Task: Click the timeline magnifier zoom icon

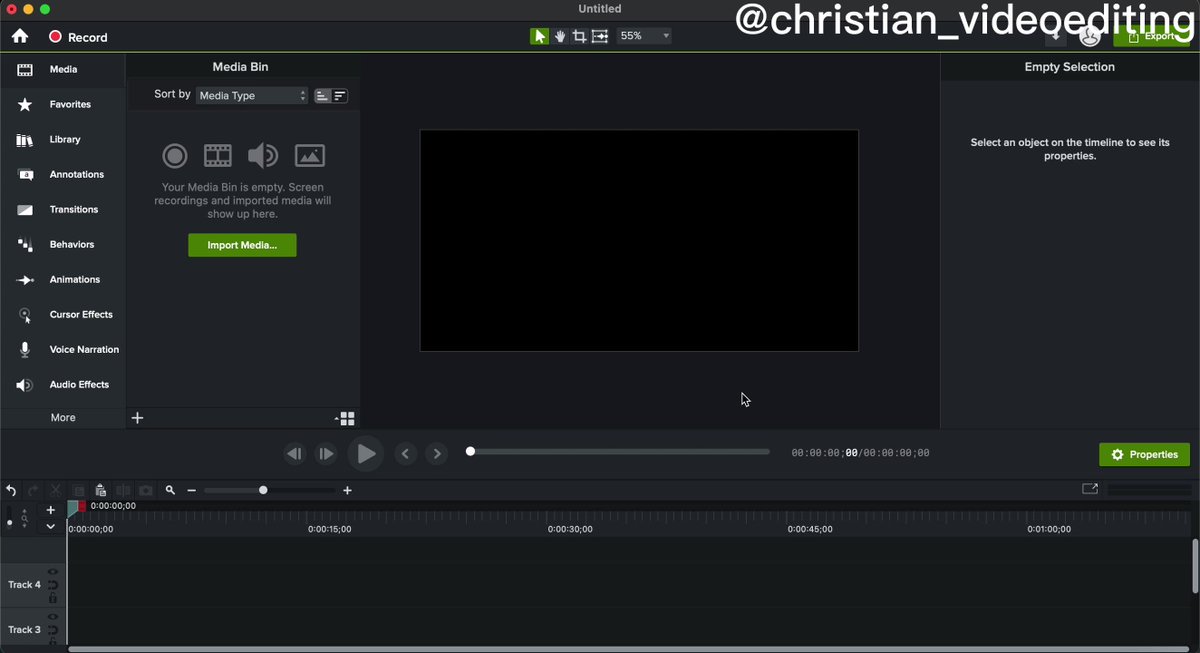Action: coord(171,490)
